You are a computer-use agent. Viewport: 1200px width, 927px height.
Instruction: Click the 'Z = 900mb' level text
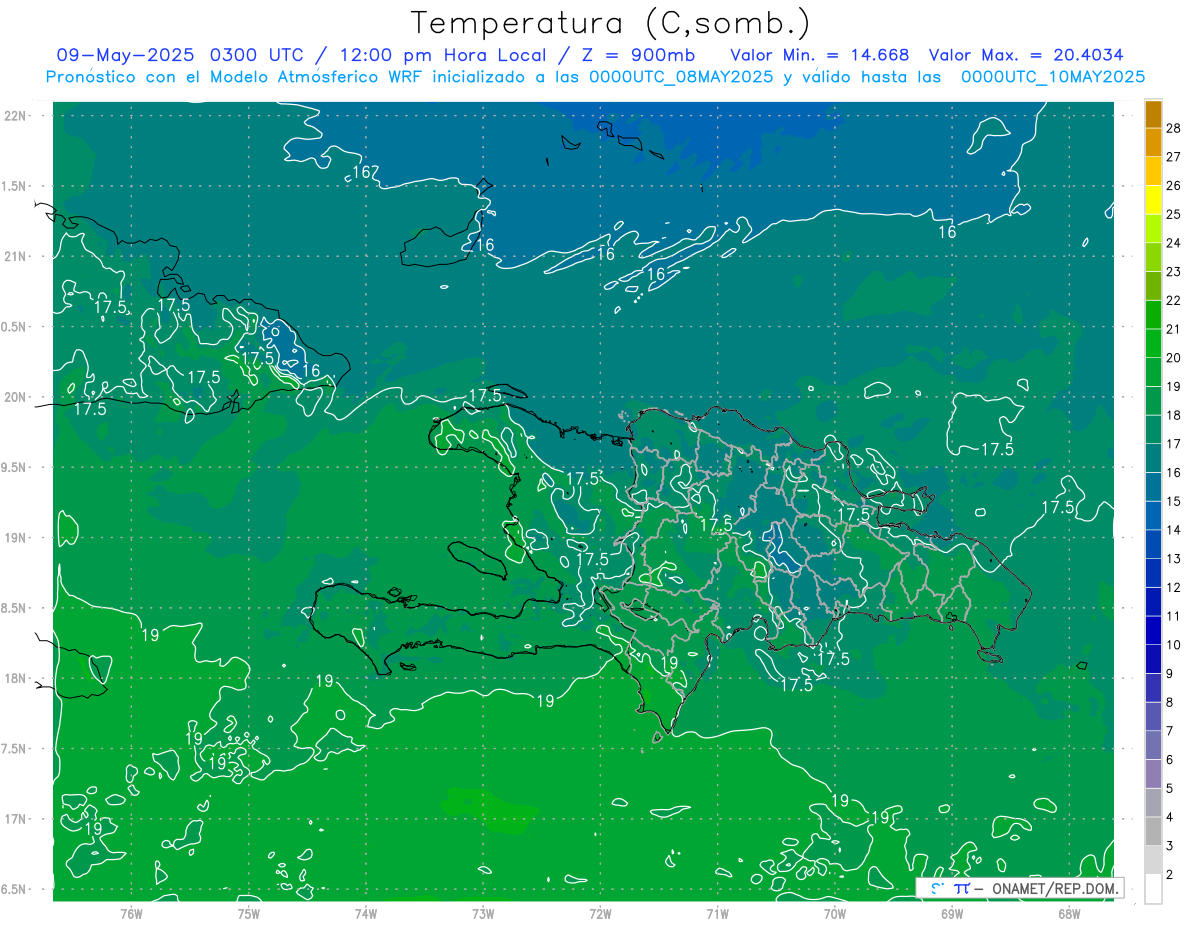click(636, 55)
